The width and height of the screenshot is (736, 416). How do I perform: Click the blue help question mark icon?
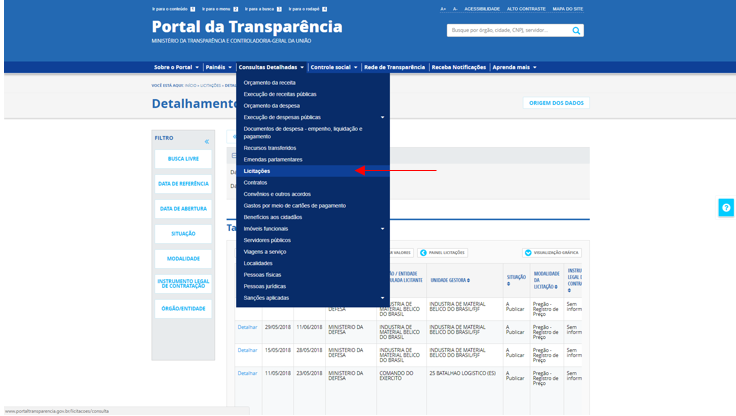point(726,208)
